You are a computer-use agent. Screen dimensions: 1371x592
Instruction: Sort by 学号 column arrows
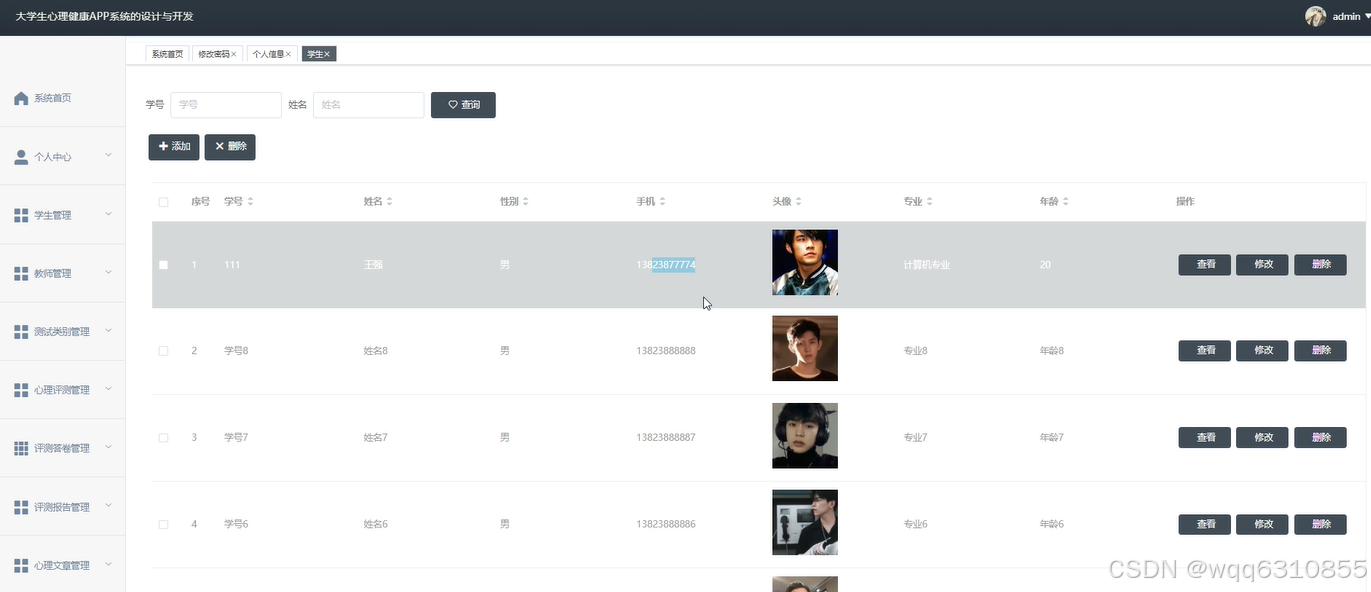250,202
